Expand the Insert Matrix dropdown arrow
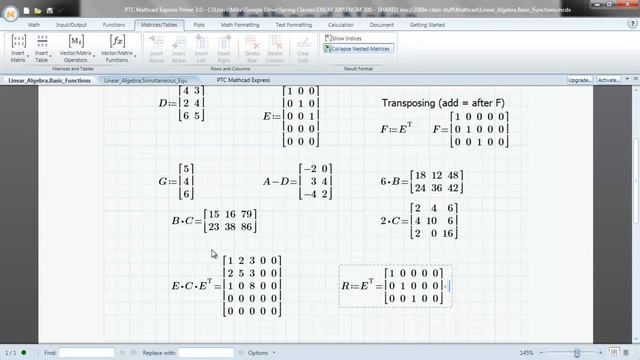640x360 pixels. pyautogui.click(x=28, y=56)
